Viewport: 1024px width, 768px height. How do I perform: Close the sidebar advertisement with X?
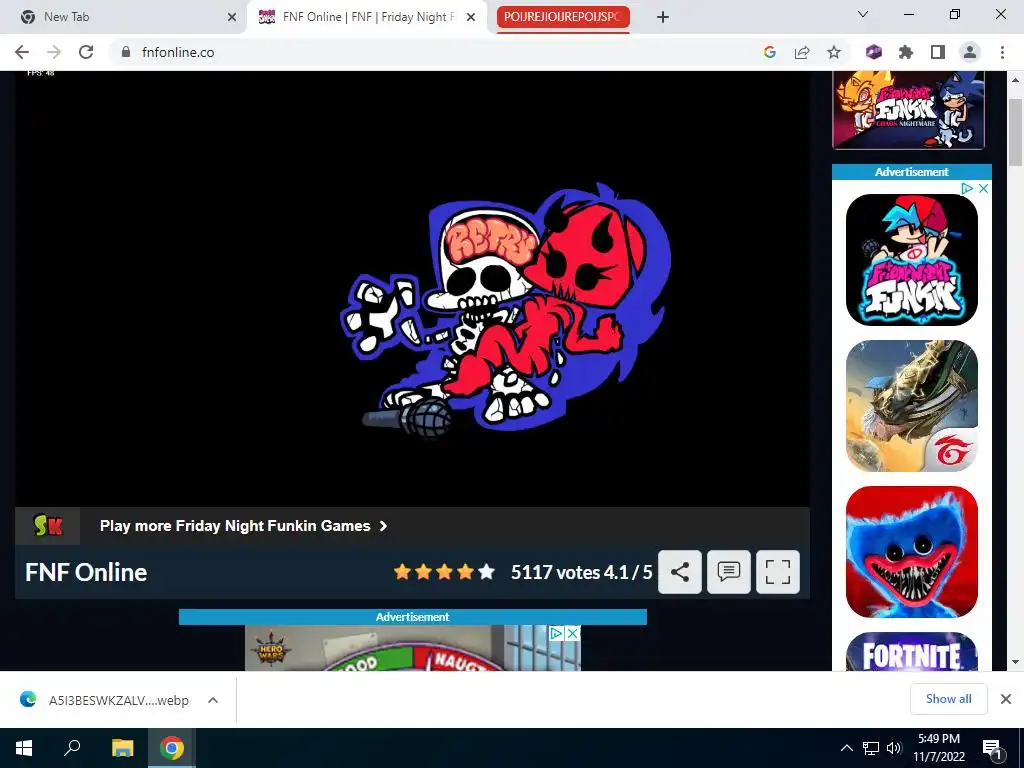[x=983, y=188]
